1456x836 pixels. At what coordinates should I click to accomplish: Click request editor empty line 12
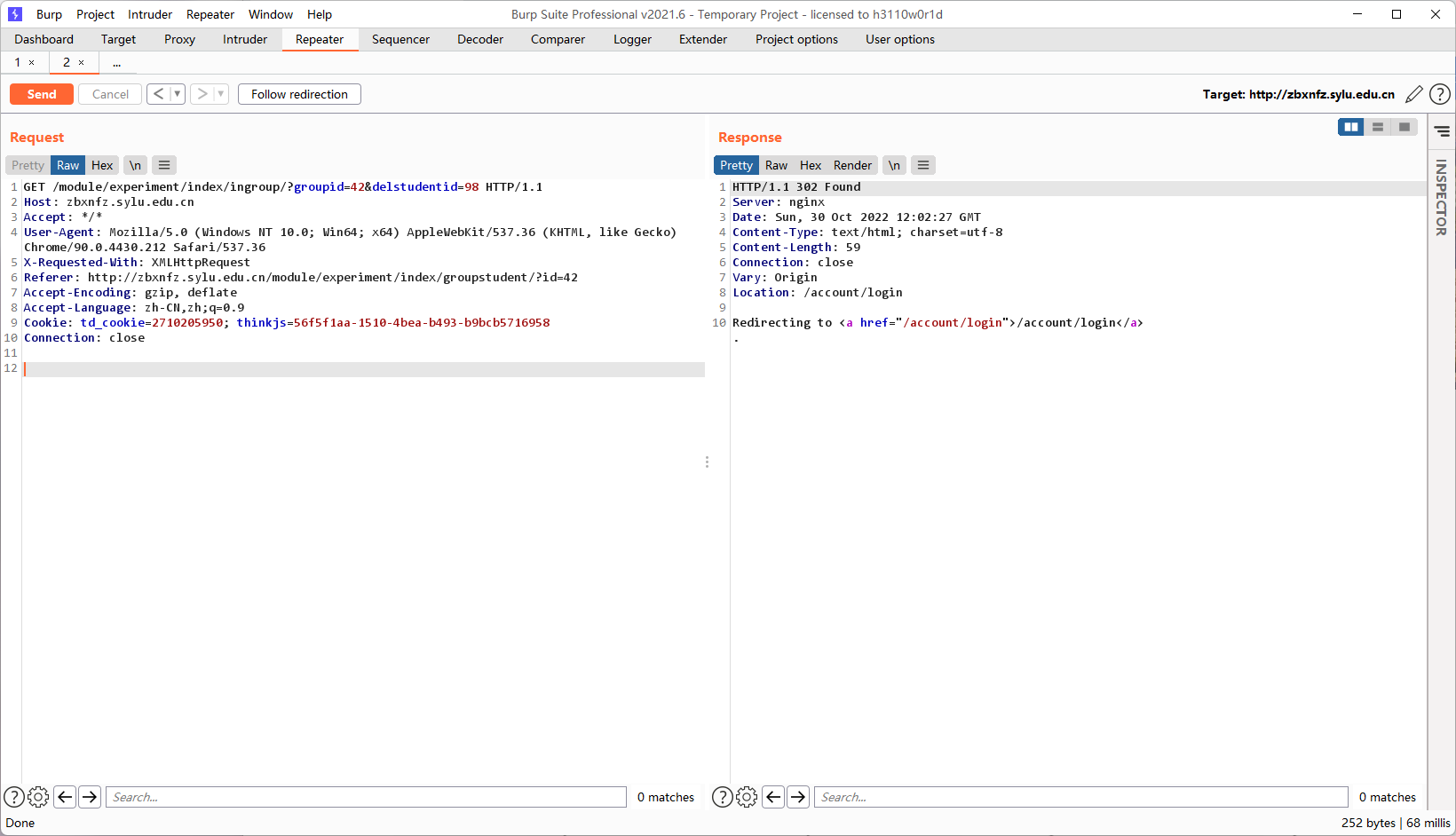pyautogui.click(x=364, y=368)
